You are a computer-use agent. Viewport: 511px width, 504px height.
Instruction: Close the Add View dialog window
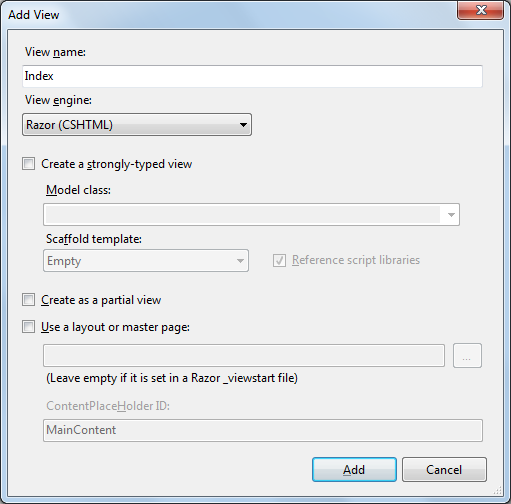click(x=480, y=10)
